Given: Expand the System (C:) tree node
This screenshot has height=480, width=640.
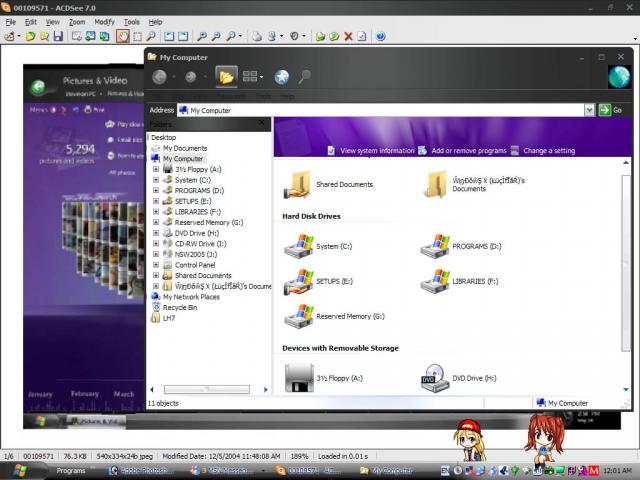Looking at the screenshot, I should 156,180.
